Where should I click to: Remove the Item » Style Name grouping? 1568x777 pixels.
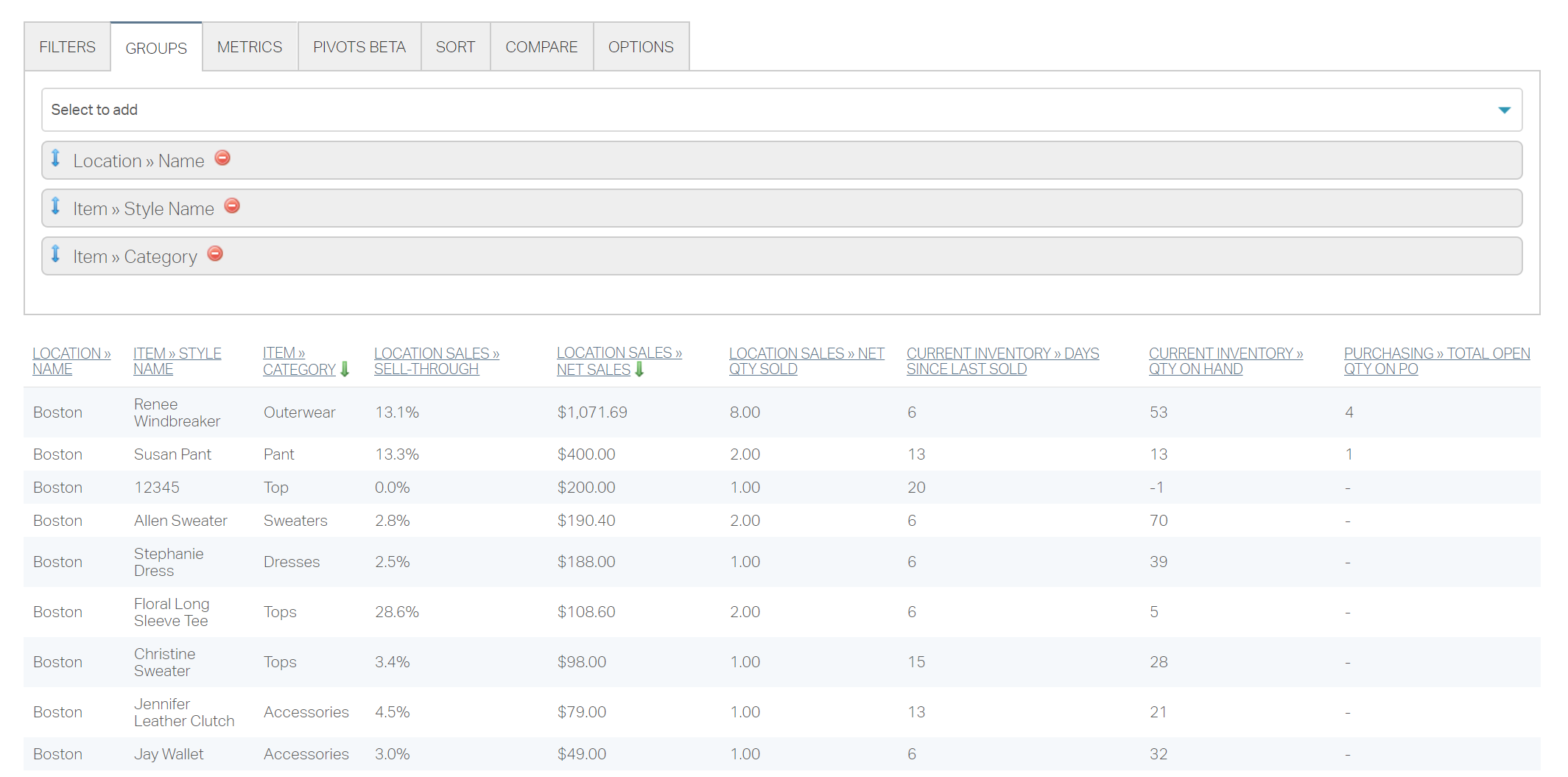(232, 206)
